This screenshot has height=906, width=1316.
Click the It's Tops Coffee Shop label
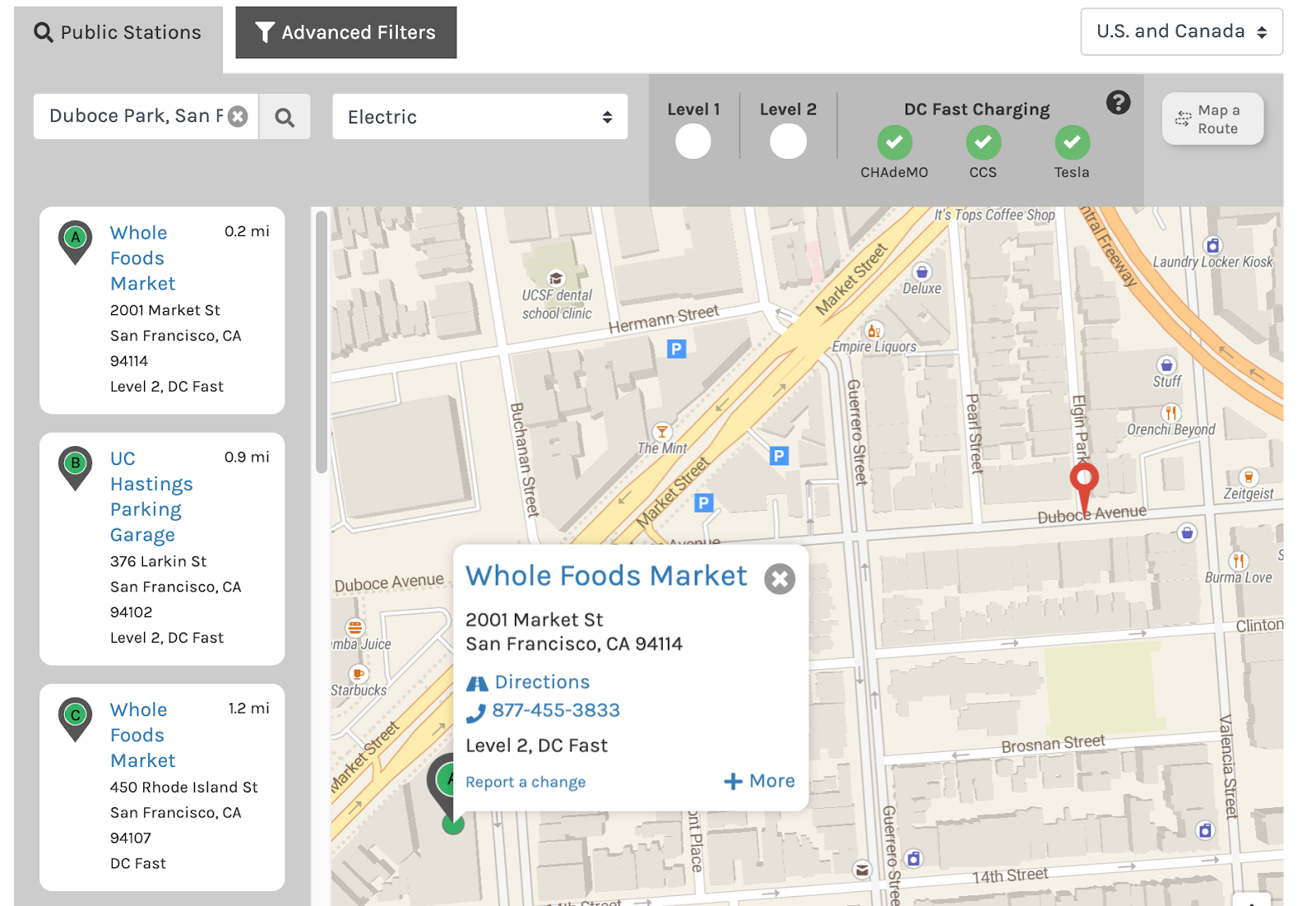[x=994, y=215]
